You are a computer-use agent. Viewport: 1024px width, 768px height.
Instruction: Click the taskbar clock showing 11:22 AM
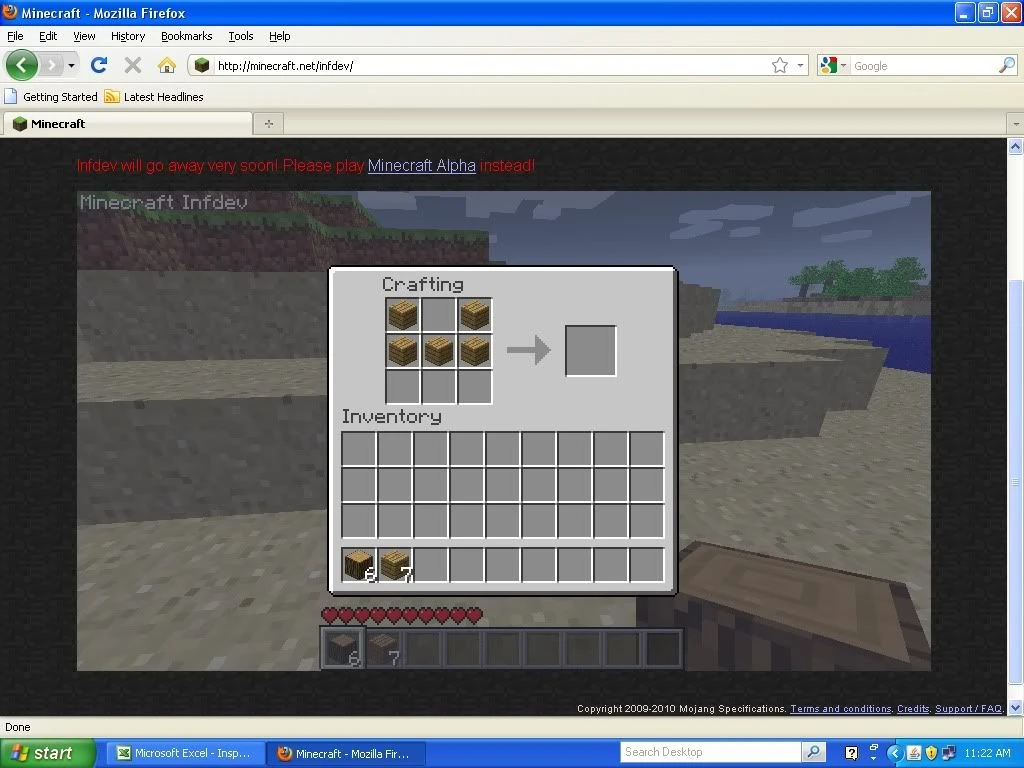pos(987,753)
